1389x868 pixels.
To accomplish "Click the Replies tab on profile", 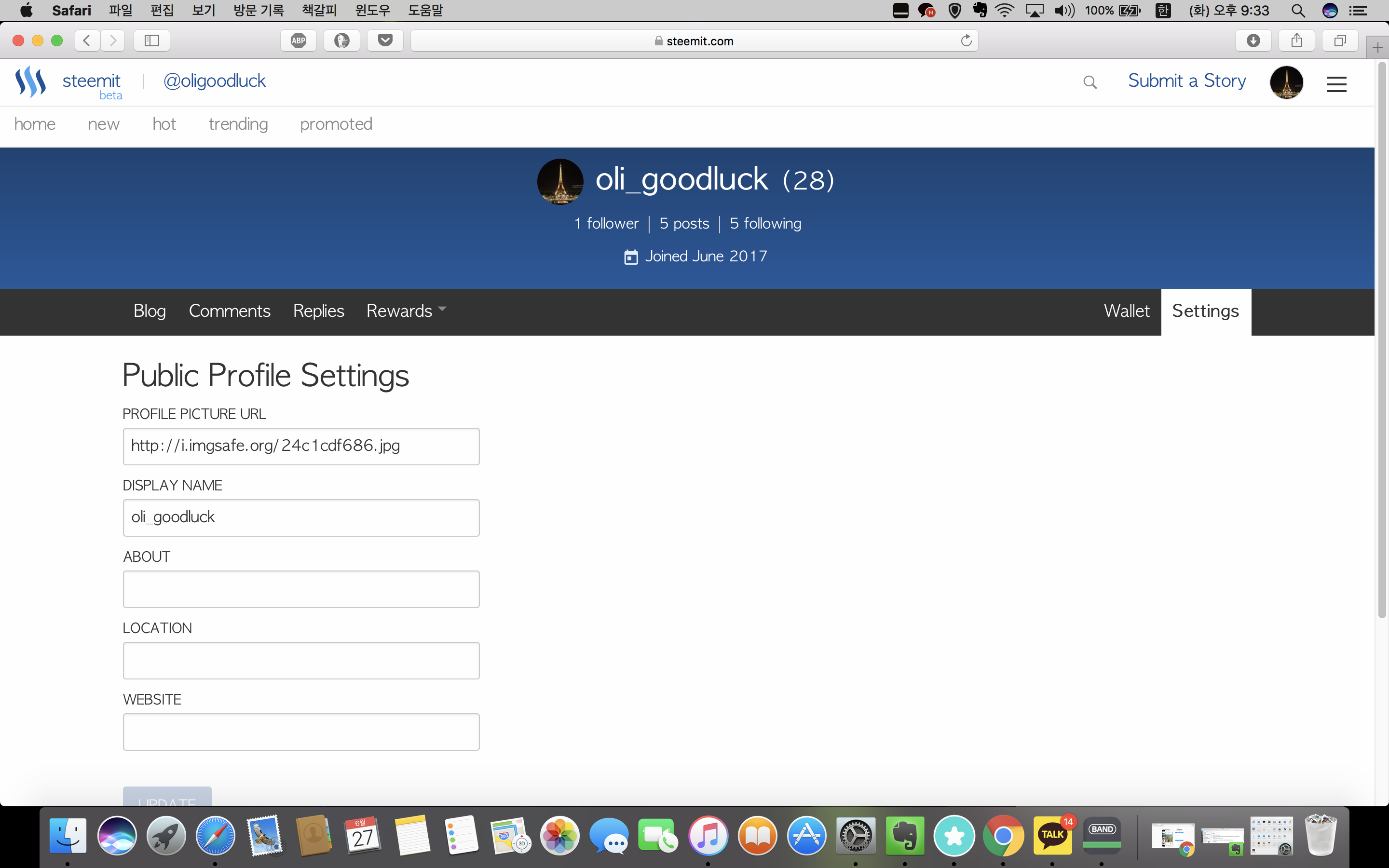I will tap(319, 311).
